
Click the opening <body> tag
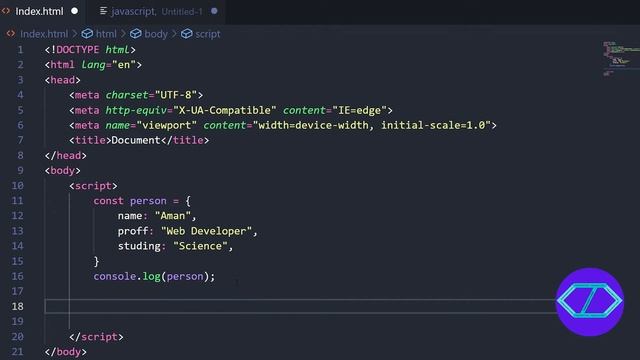click(x=62, y=171)
